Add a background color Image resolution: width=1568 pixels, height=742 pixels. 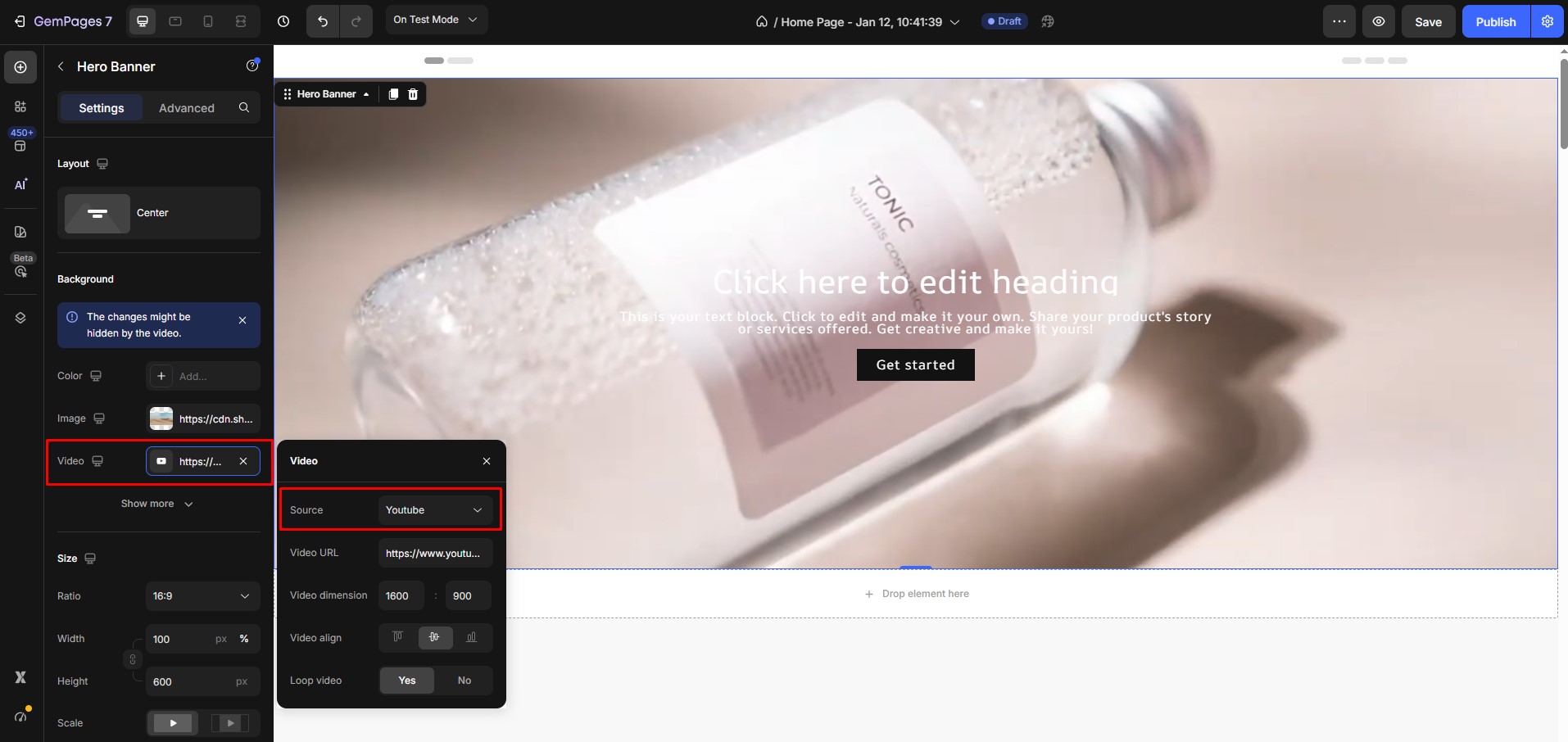click(203, 376)
